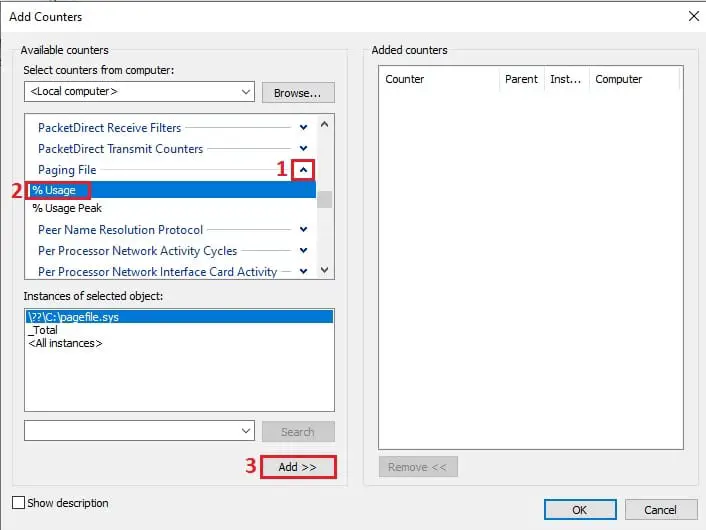The width and height of the screenshot is (706, 530).
Task: Click the Peer Name Resolution Protocol label
Action: 121,230
